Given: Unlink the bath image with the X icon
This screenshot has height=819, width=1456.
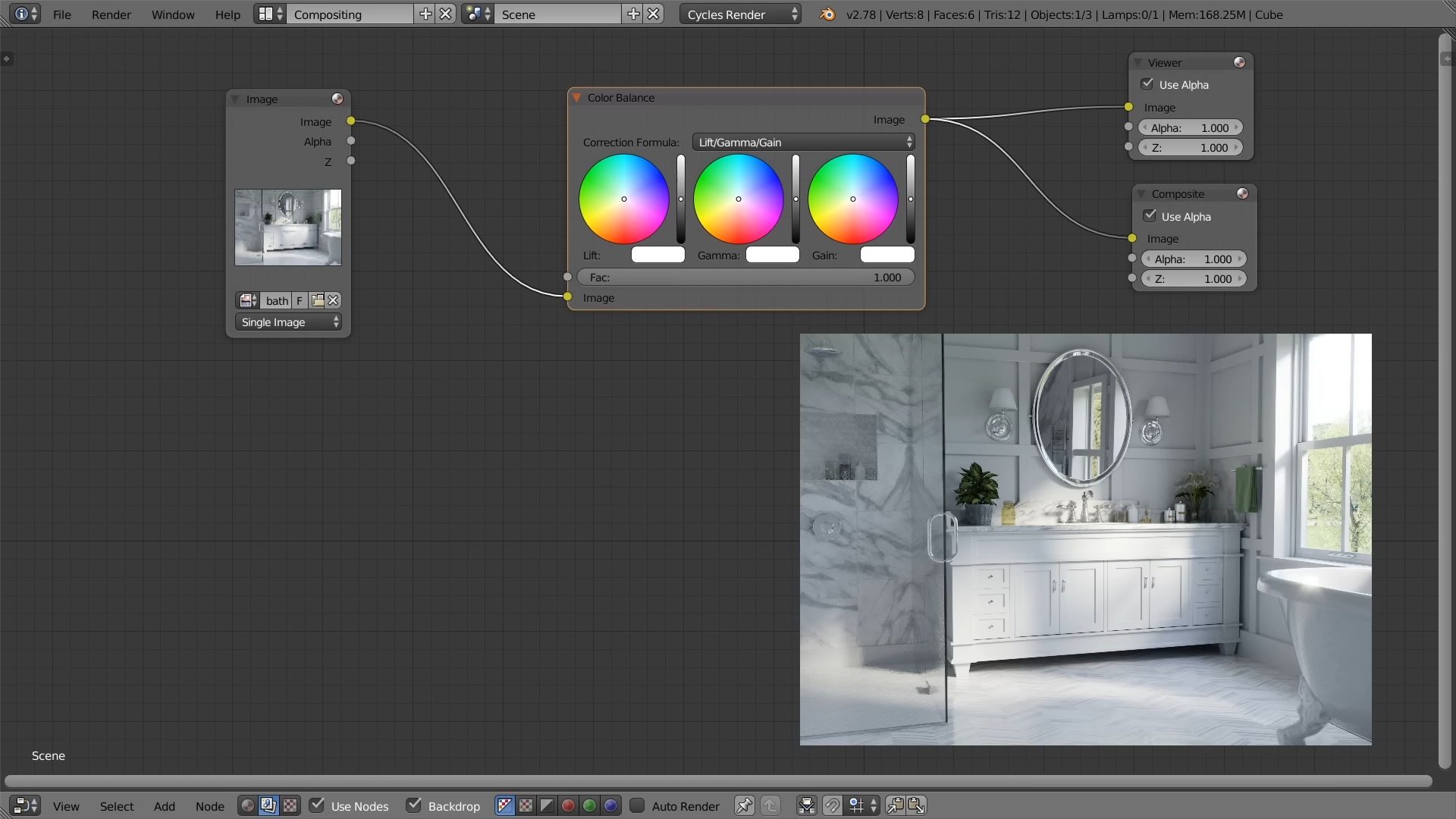Looking at the screenshot, I should point(333,300).
